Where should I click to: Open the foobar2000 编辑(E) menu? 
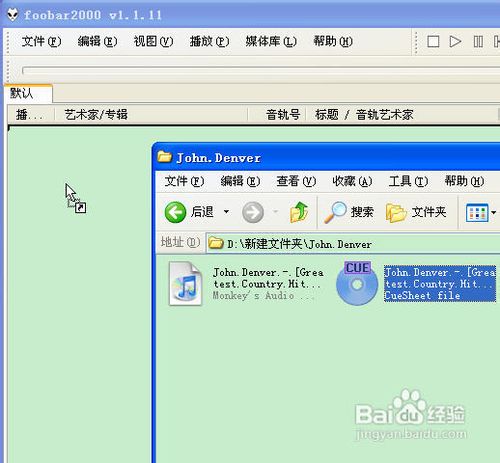[97, 42]
